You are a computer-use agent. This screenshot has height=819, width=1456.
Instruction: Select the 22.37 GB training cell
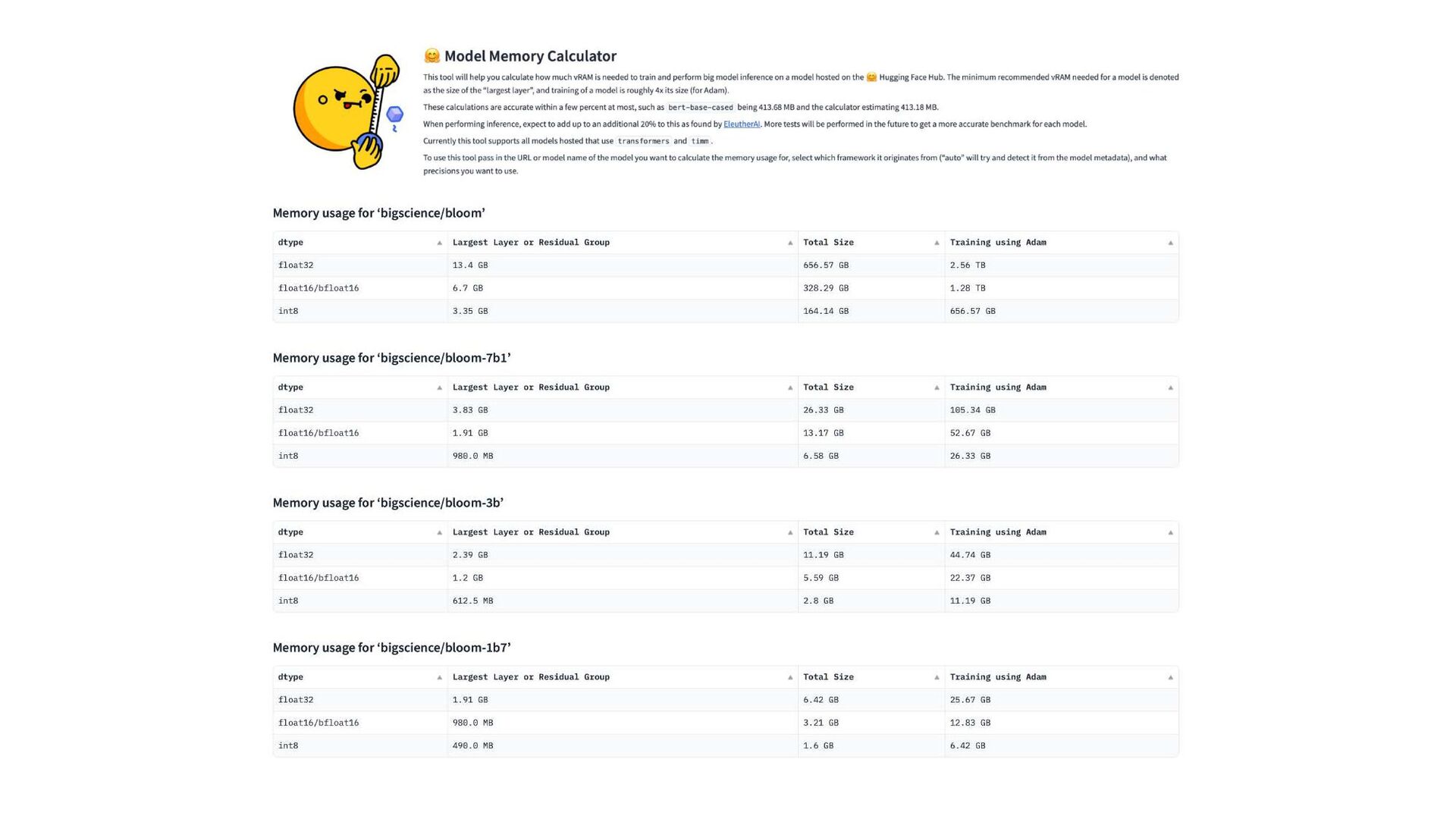(x=1061, y=578)
